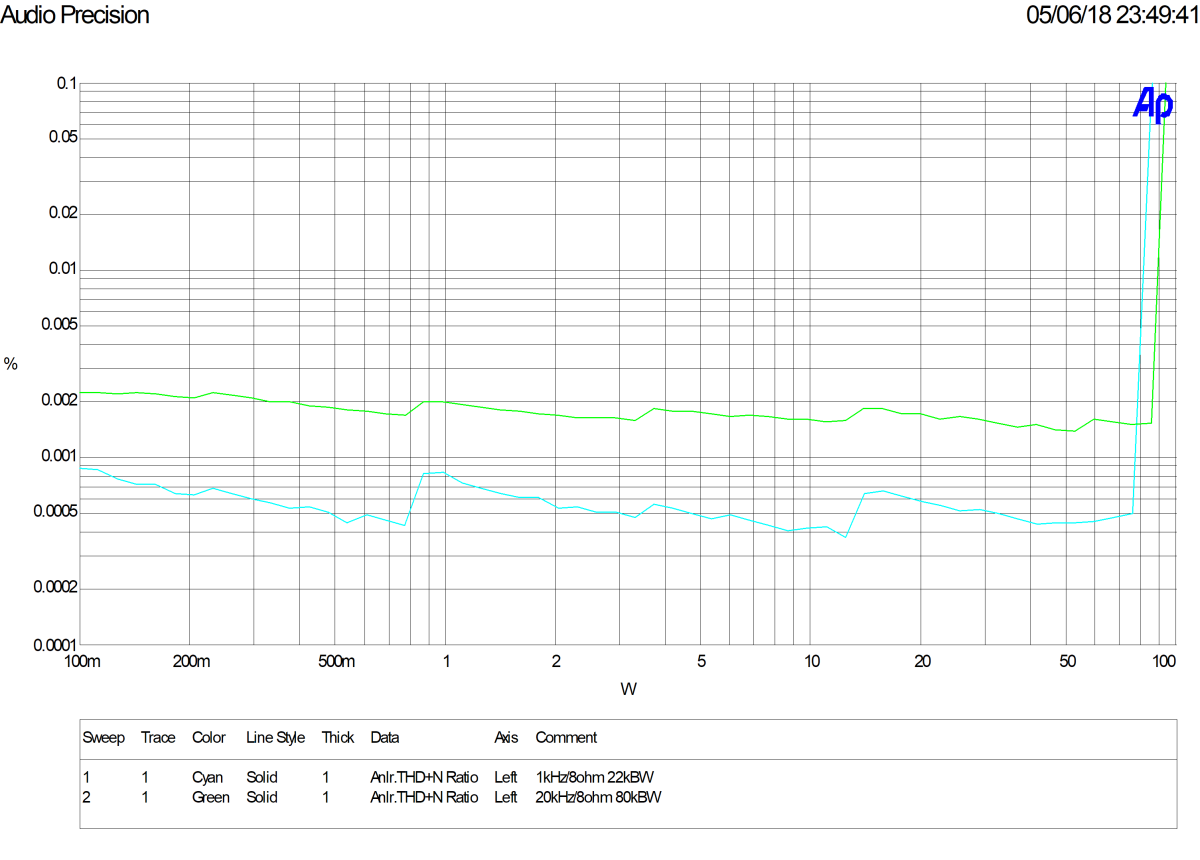Click the 0.05 y-axis label
The width and height of the screenshot is (1200, 860).
click(63, 137)
